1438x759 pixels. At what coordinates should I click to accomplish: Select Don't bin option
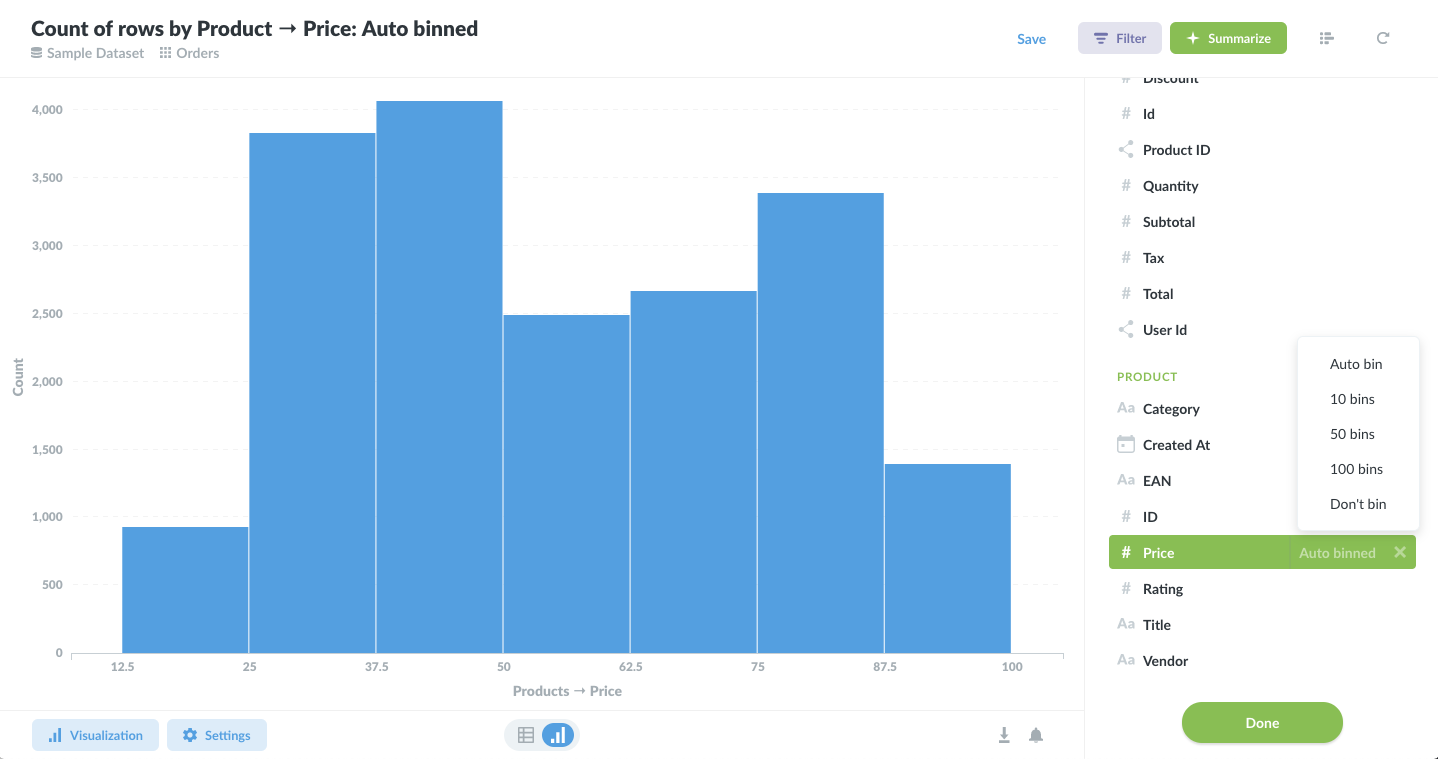pyautogui.click(x=1358, y=504)
